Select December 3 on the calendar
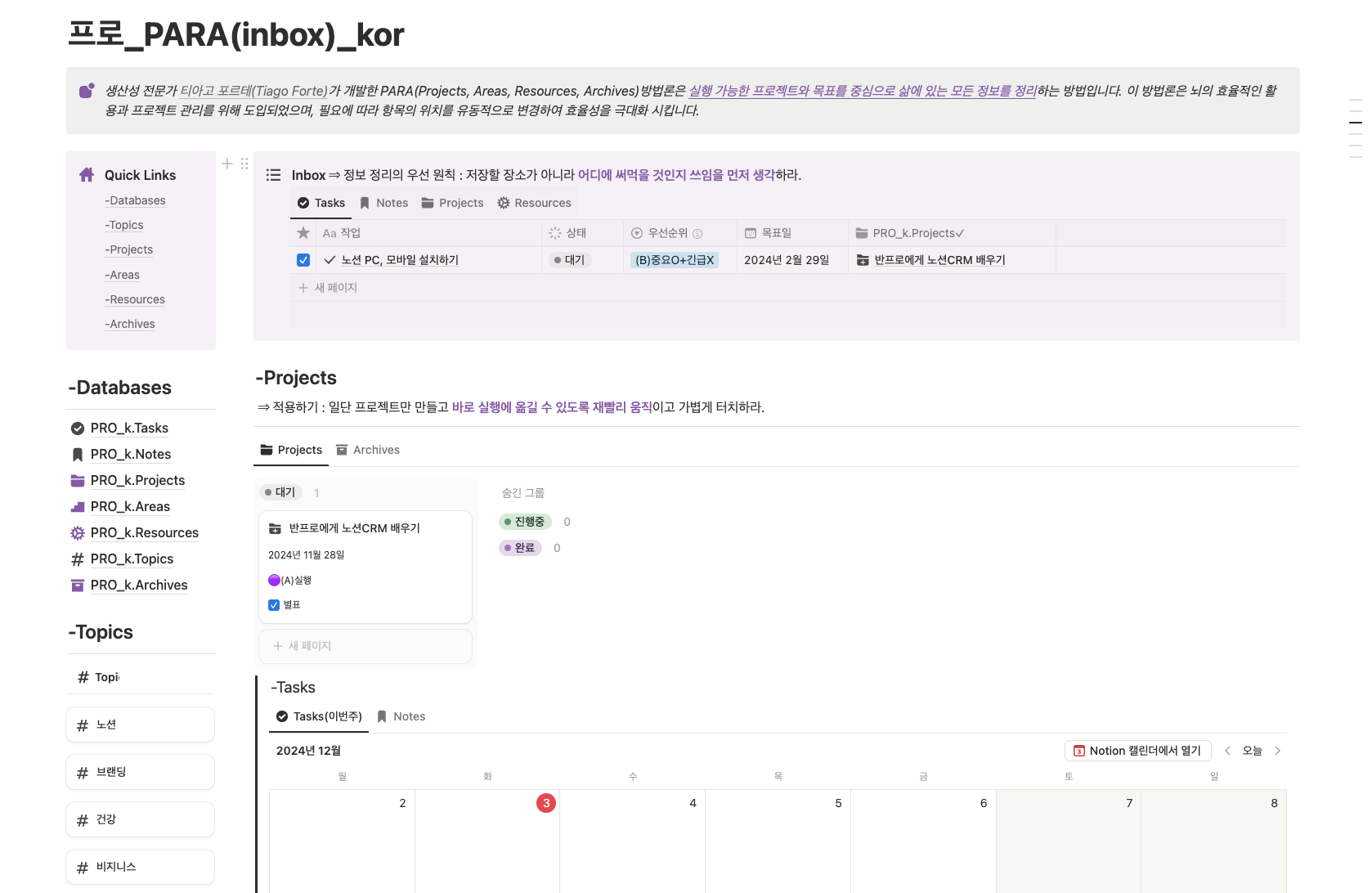 [x=545, y=803]
